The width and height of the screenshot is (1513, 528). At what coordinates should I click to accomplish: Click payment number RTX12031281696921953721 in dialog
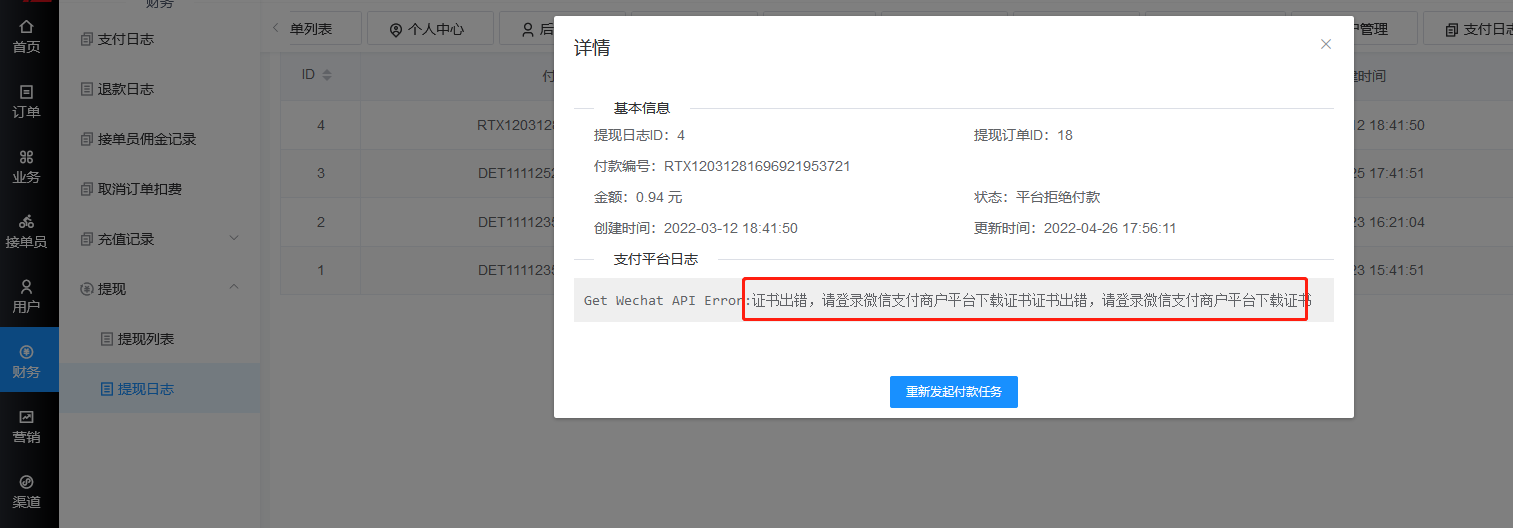[x=757, y=166]
